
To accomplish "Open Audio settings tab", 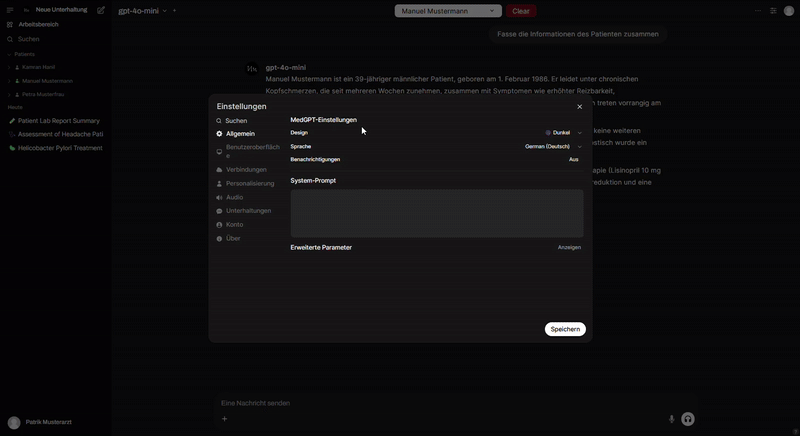I will pyautogui.click(x=230, y=197).
